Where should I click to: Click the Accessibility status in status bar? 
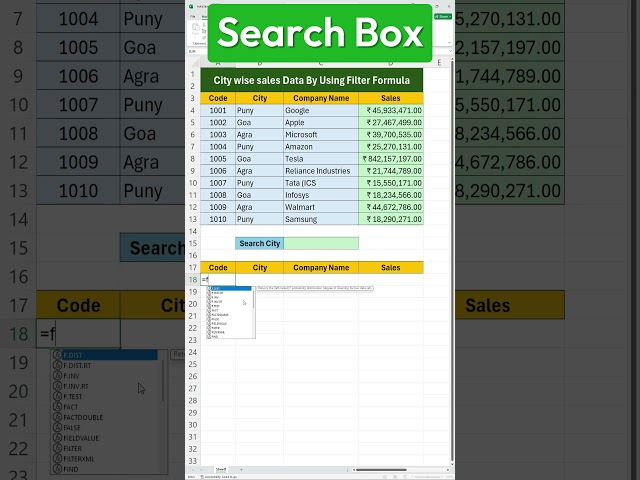pos(219,477)
